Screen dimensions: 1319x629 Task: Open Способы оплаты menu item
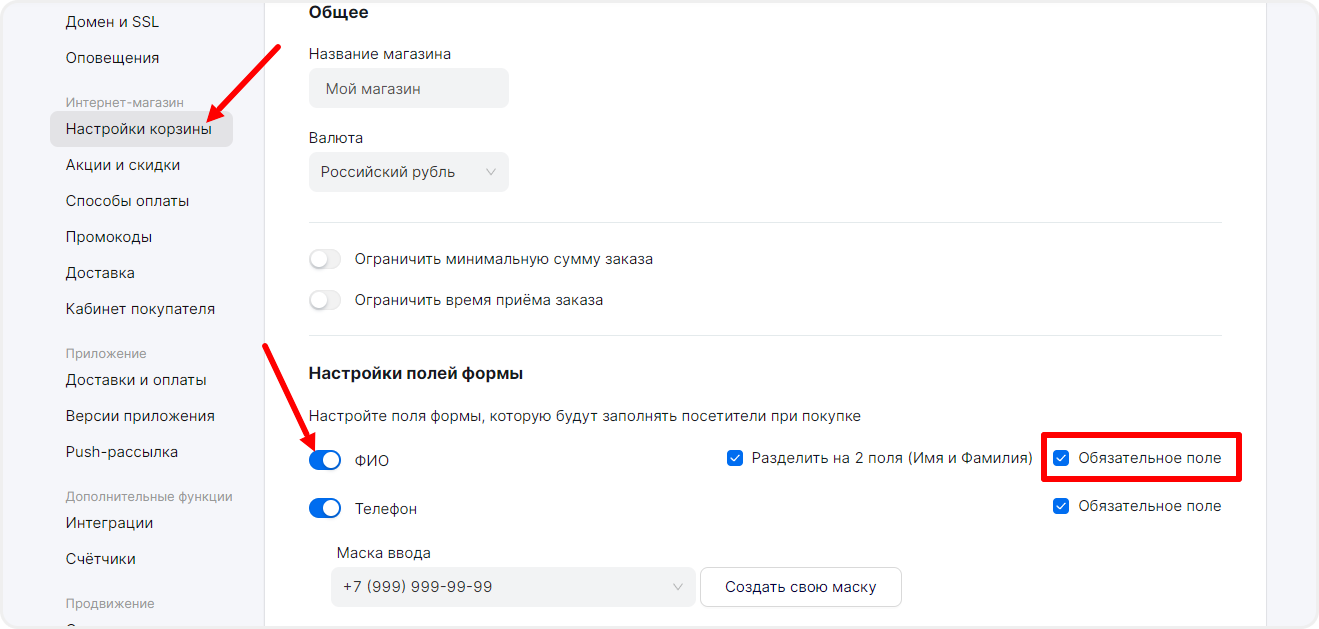127,201
